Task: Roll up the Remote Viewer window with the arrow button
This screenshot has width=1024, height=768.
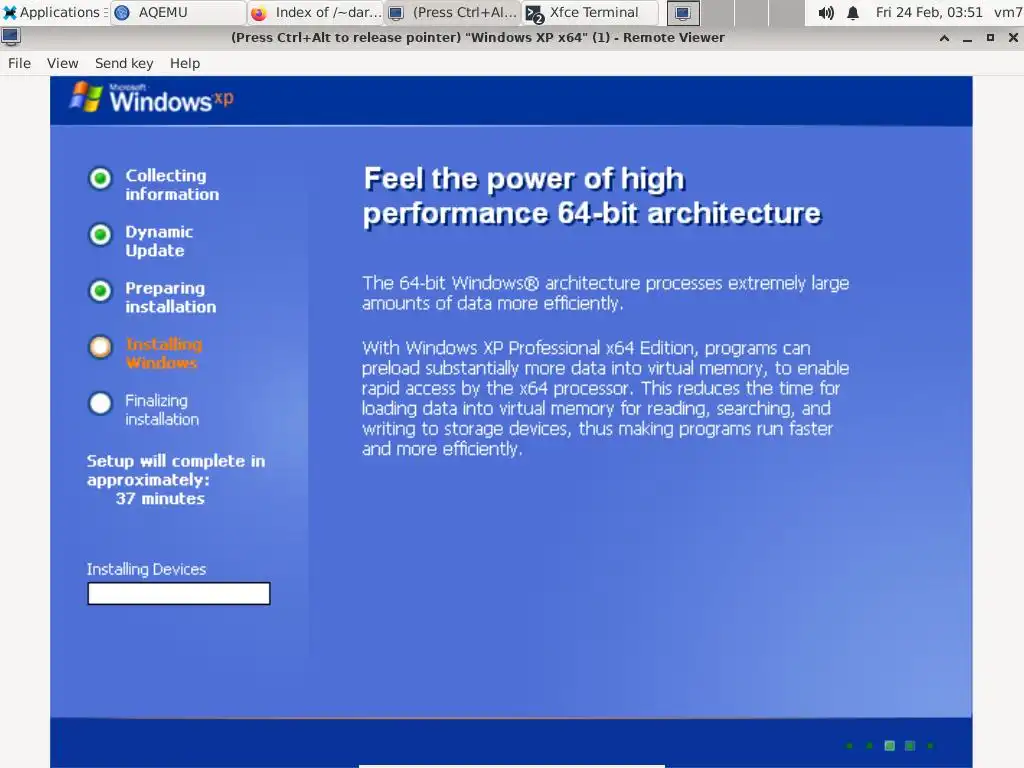Action: 944,38
